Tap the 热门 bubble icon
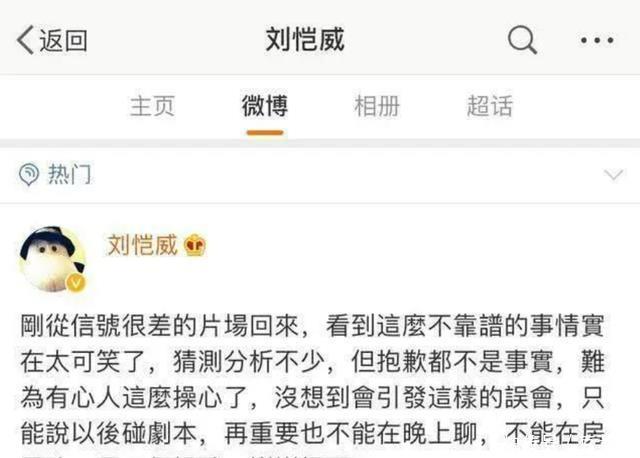This screenshot has width=640, height=458. (x=29, y=174)
